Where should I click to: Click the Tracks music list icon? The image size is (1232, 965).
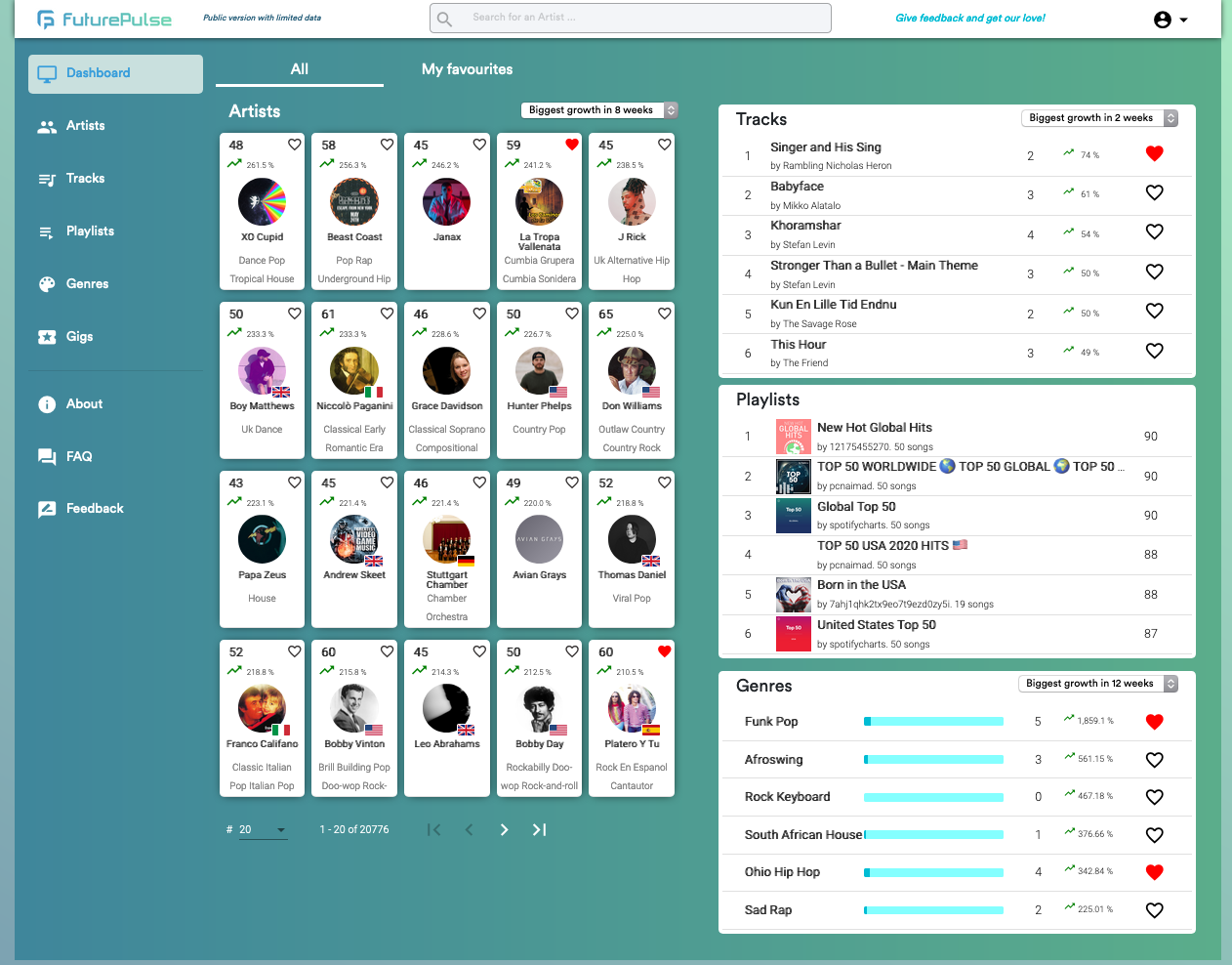[47, 180]
